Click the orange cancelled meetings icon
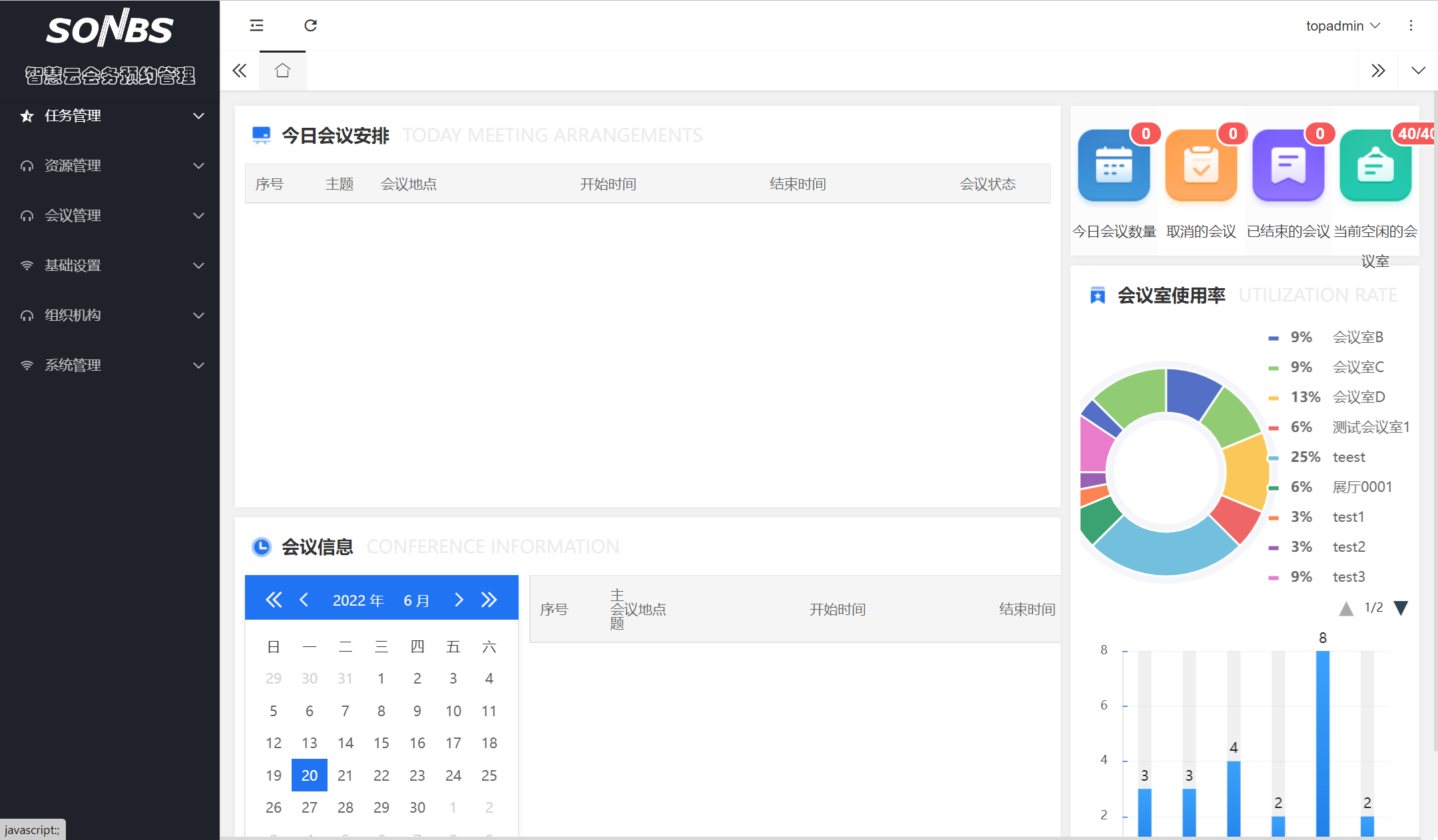Viewport: 1438px width, 840px height. (1201, 165)
